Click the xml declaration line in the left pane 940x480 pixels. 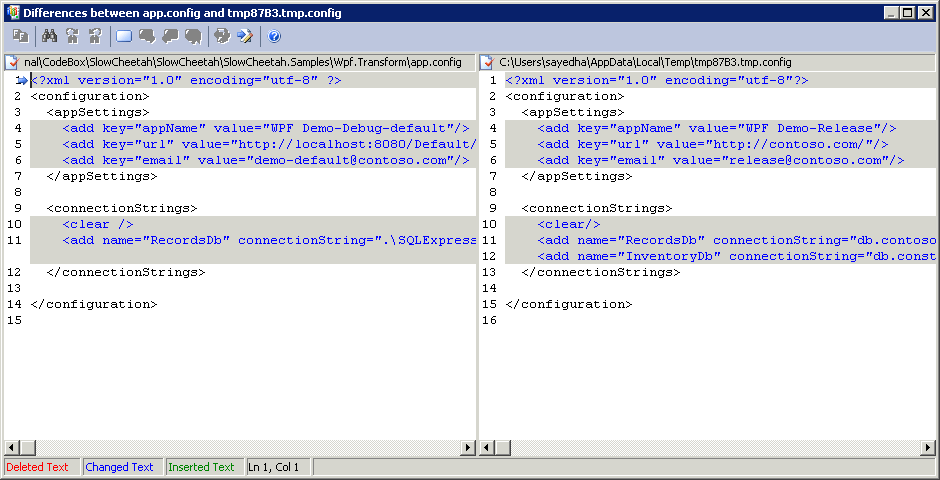[186, 80]
